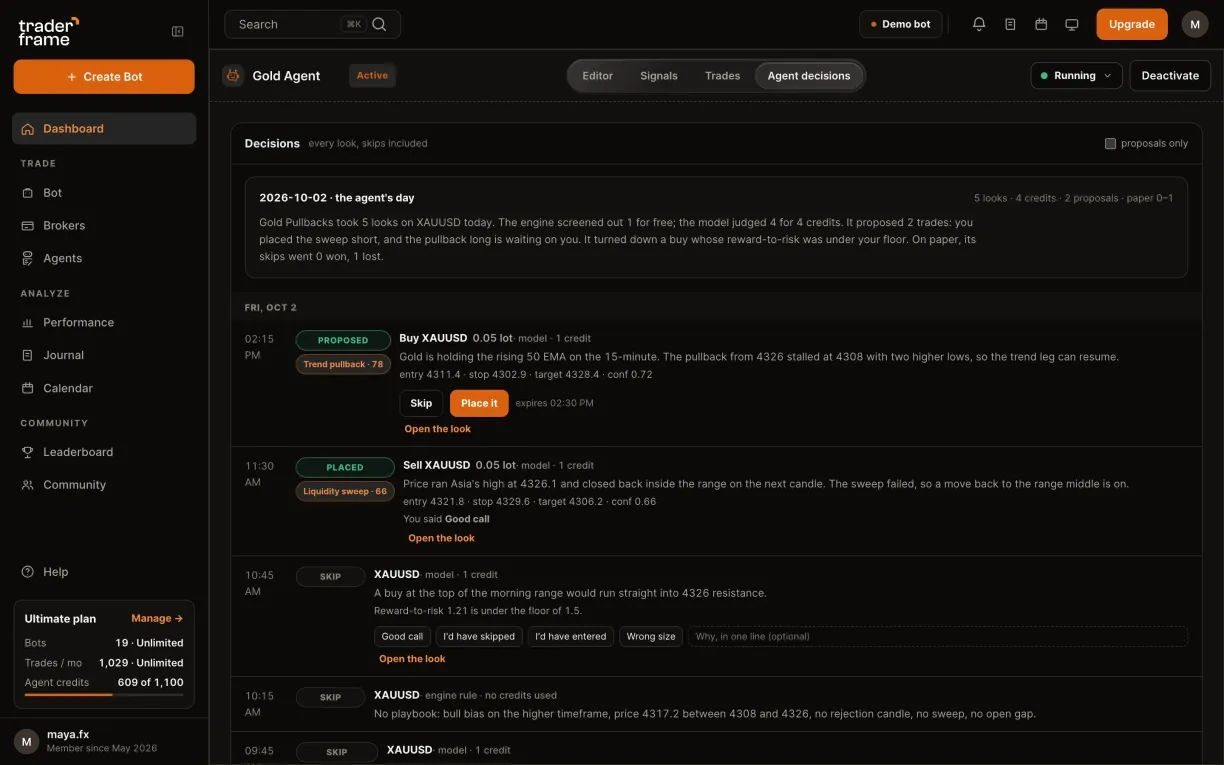This screenshot has height=765, width=1224.
Task: Click the Community people icon
Action: [x=28, y=484]
